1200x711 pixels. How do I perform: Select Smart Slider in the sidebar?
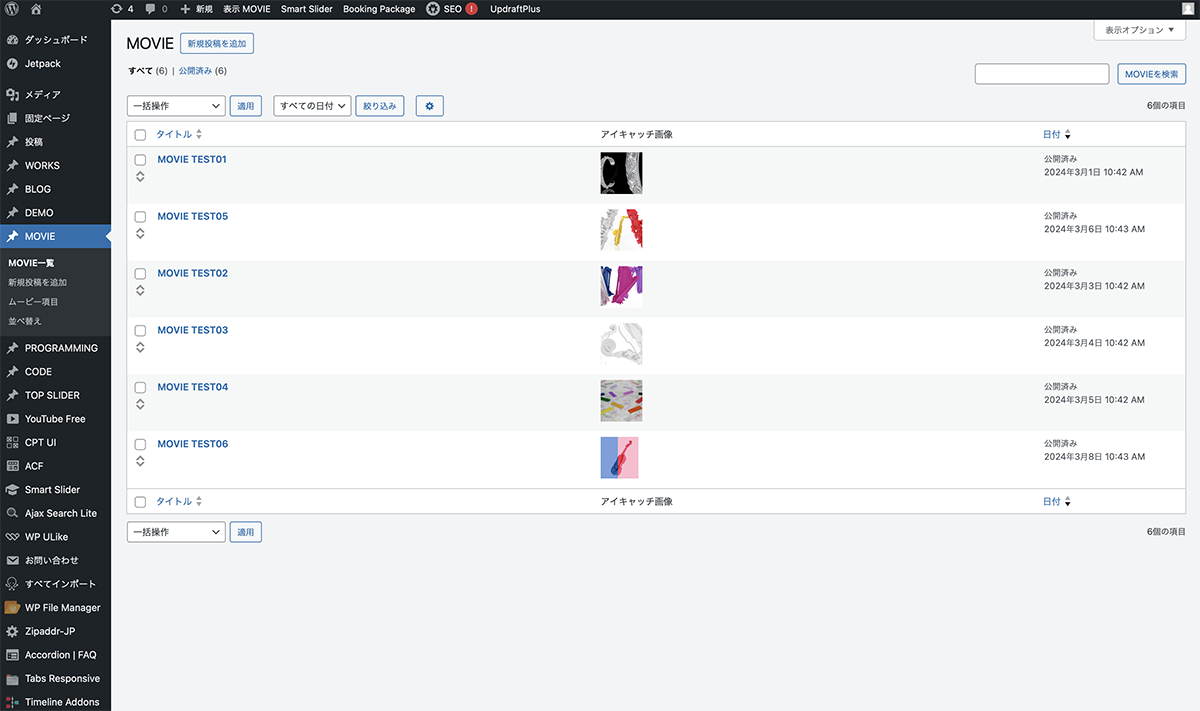point(52,489)
